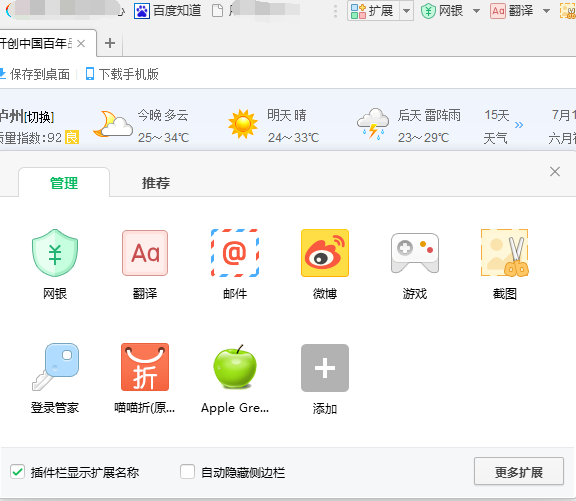Open the 邮件 mail extension icon
576x501 pixels.
tap(235, 253)
